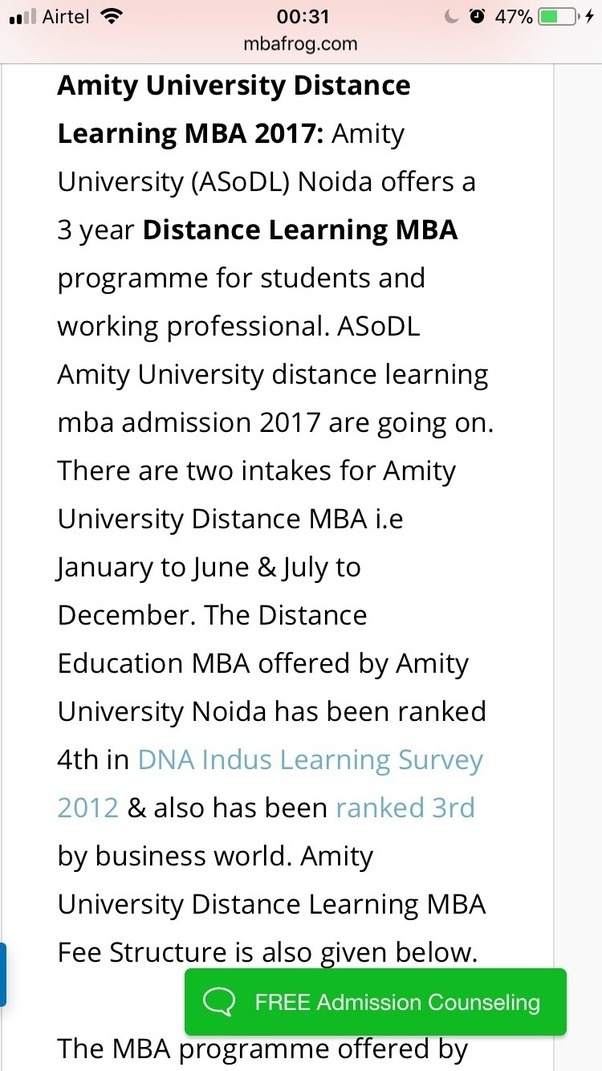Tap the mbafrog.com address bar

(x=300, y=44)
